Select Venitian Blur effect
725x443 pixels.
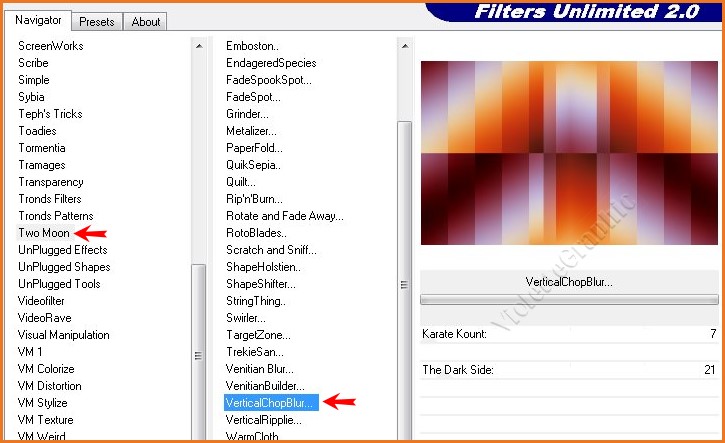(x=259, y=368)
